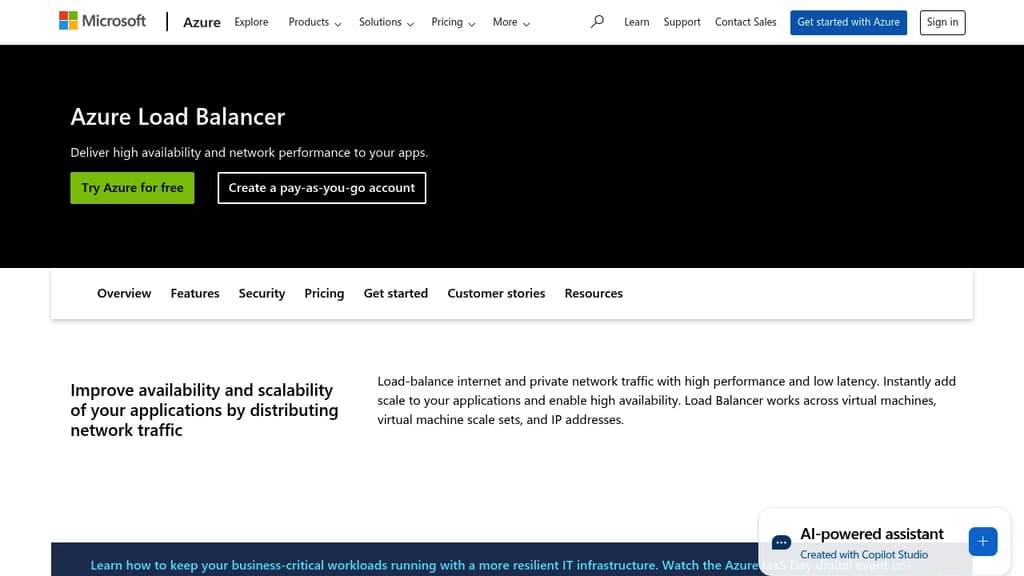
Task: Expand the Solutions dropdown
Action: 386,22
